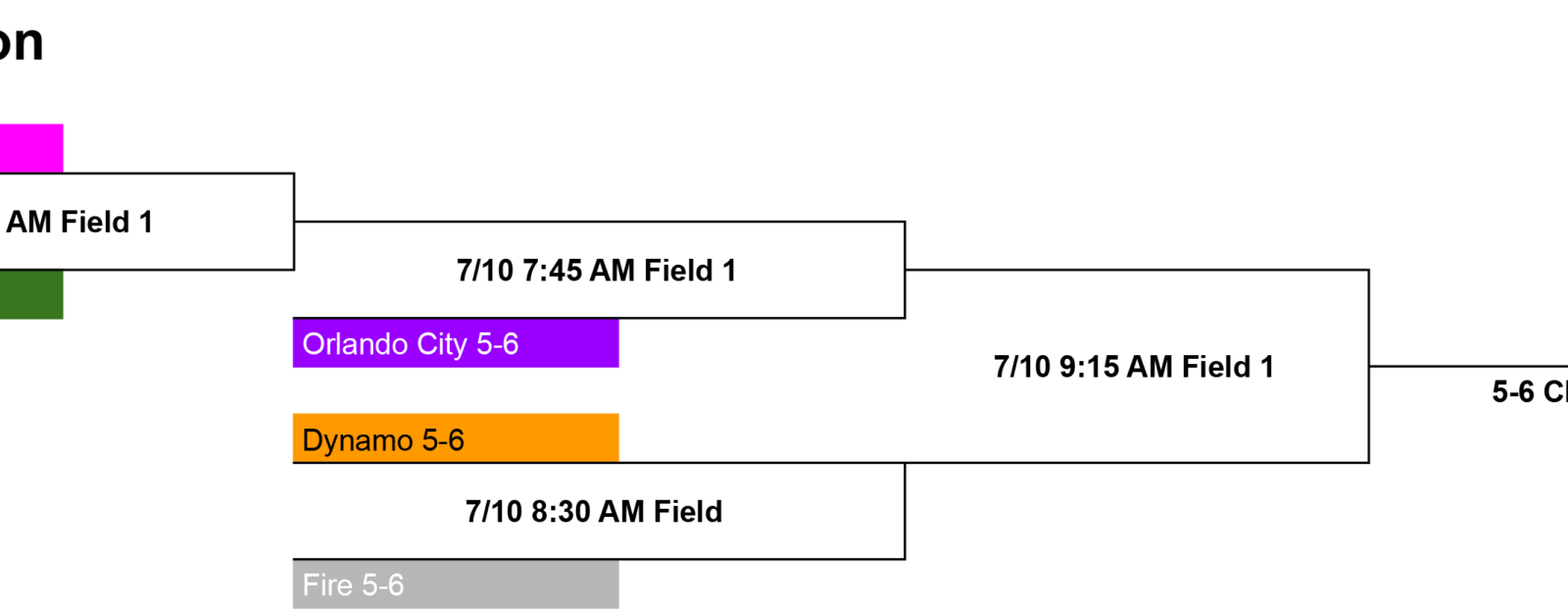Select the Dynamo 5-6 orange team cell

coord(456,438)
